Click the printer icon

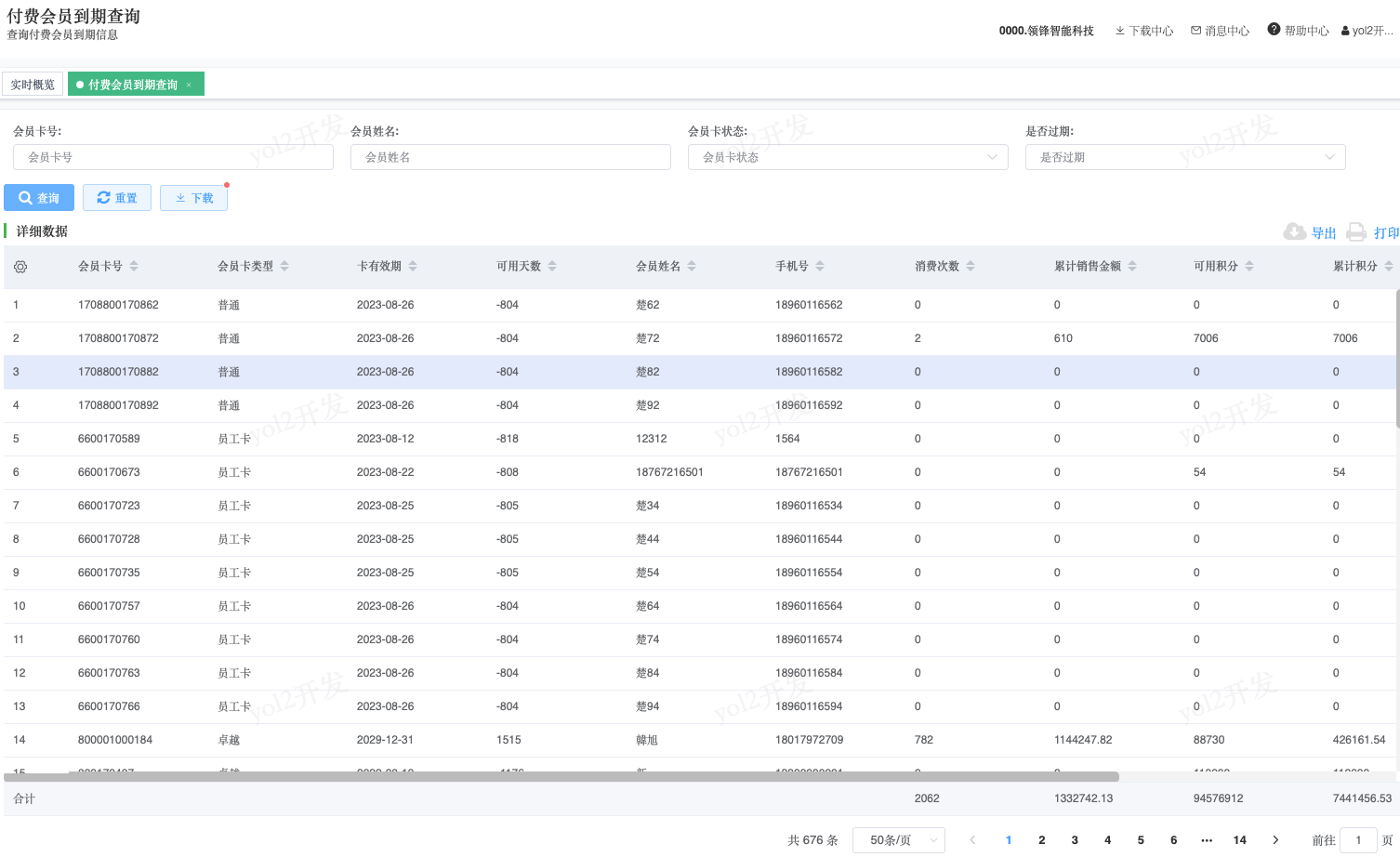1356,232
